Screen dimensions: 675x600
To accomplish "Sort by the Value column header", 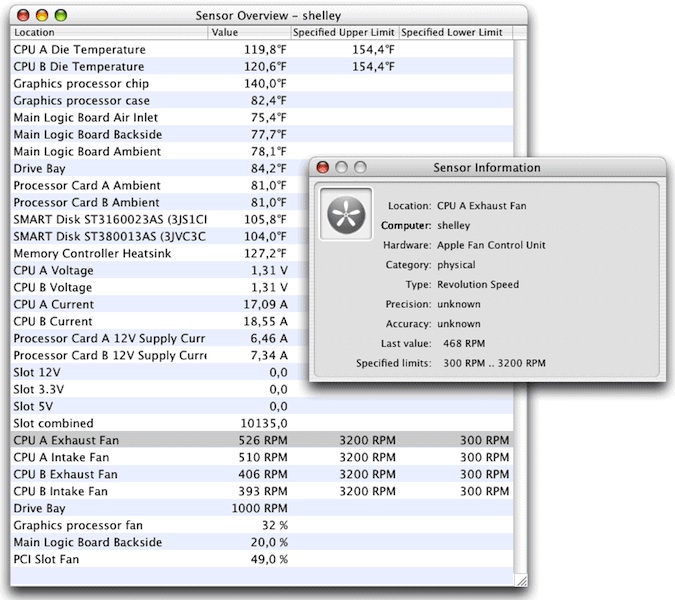I will click(x=248, y=33).
